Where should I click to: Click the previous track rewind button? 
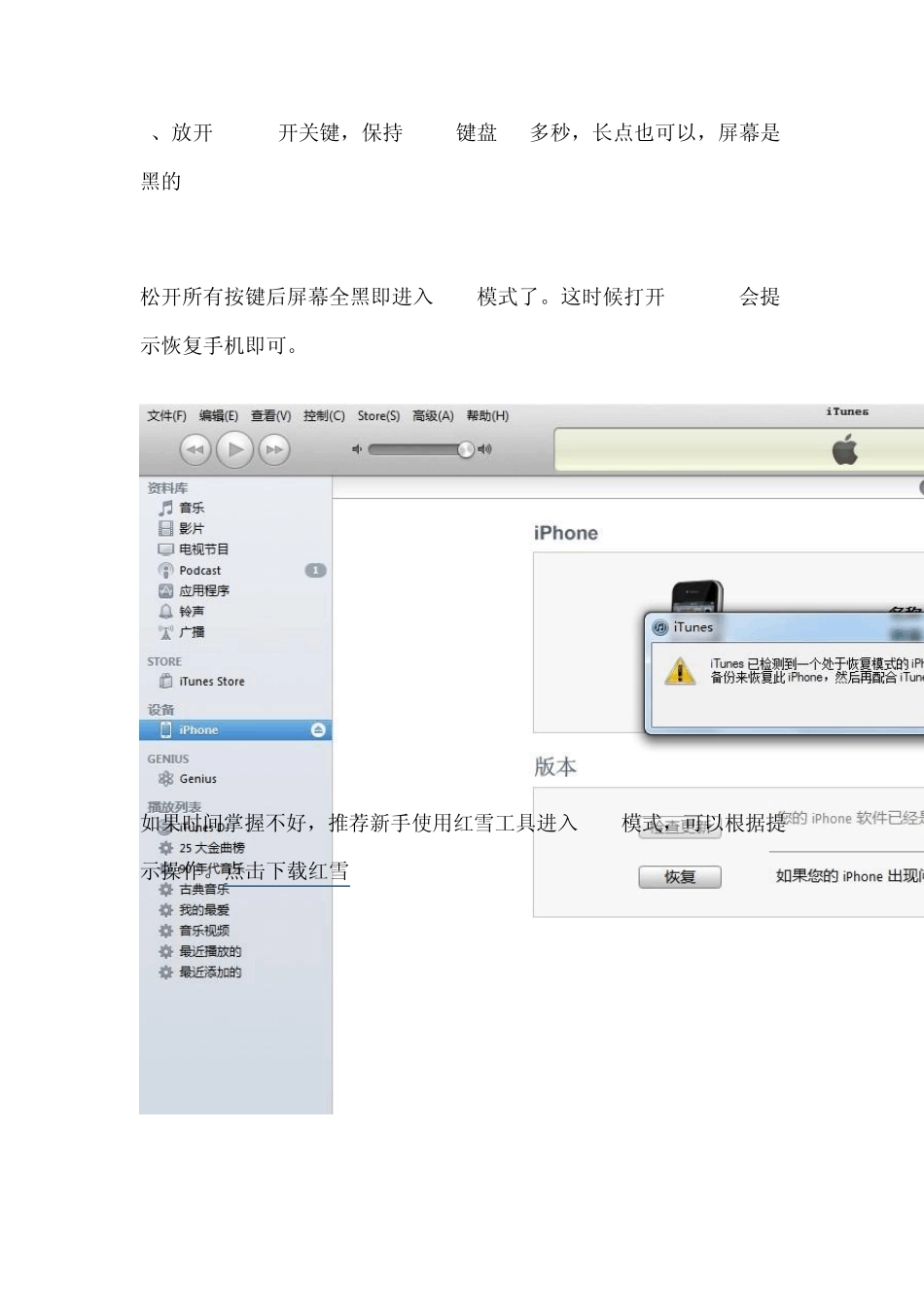pyautogui.click(x=195, y=449)
